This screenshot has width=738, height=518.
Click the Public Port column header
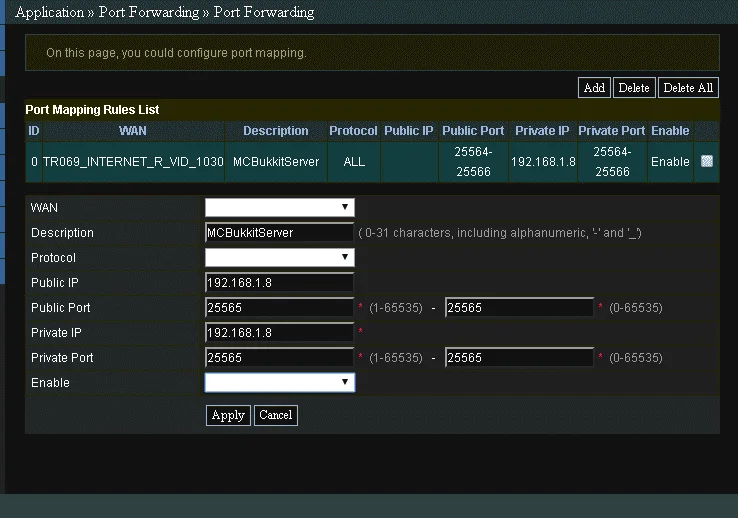tap(473, 131)
